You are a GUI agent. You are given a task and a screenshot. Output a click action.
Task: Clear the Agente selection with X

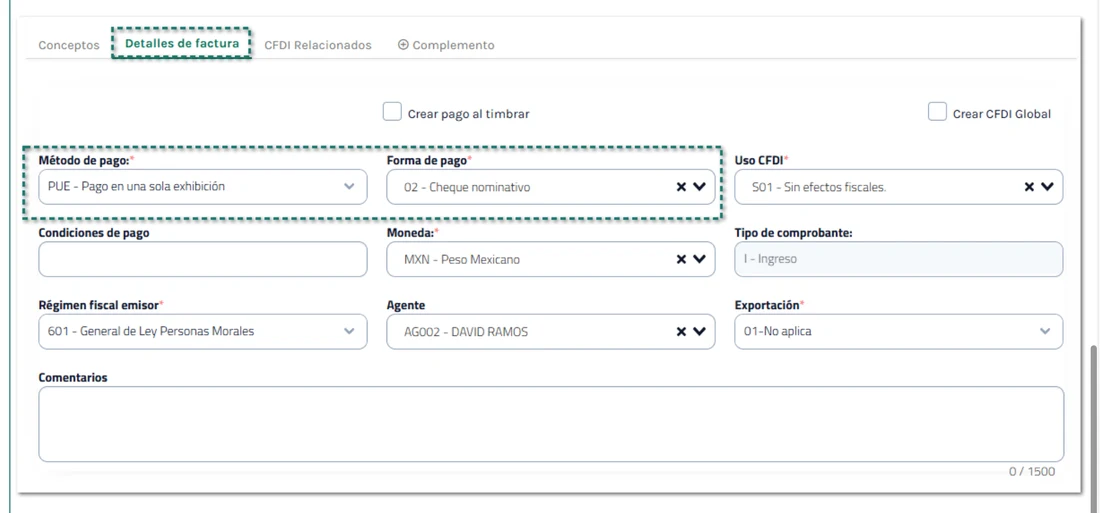(680, 332)
